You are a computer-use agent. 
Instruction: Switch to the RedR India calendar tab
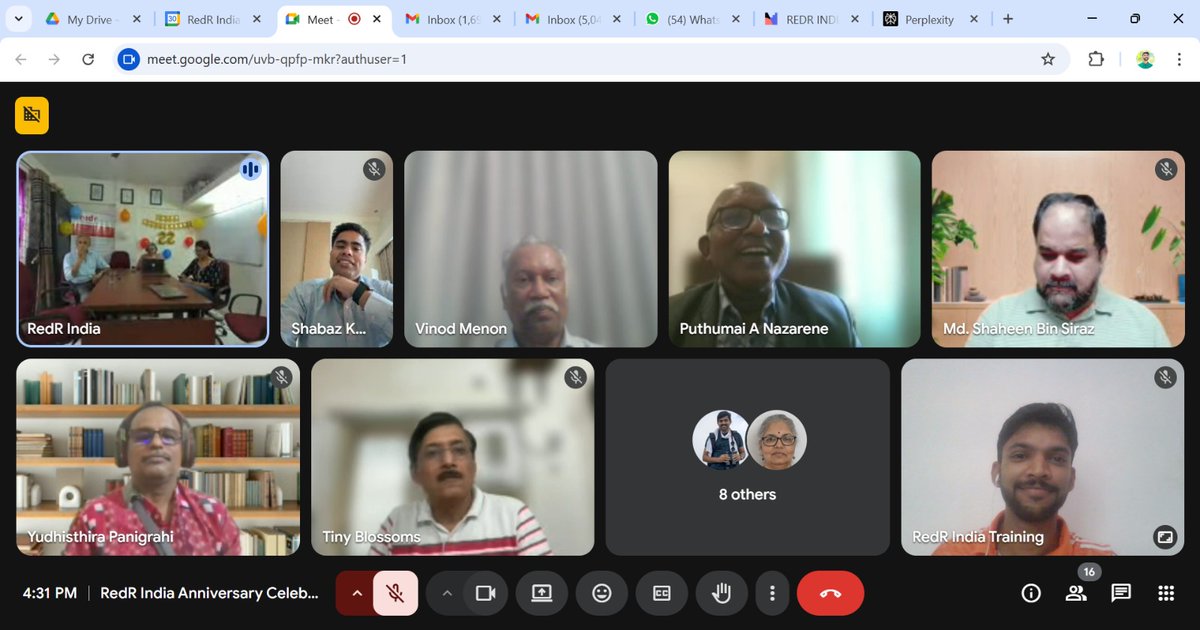click(x=212, y=19)
